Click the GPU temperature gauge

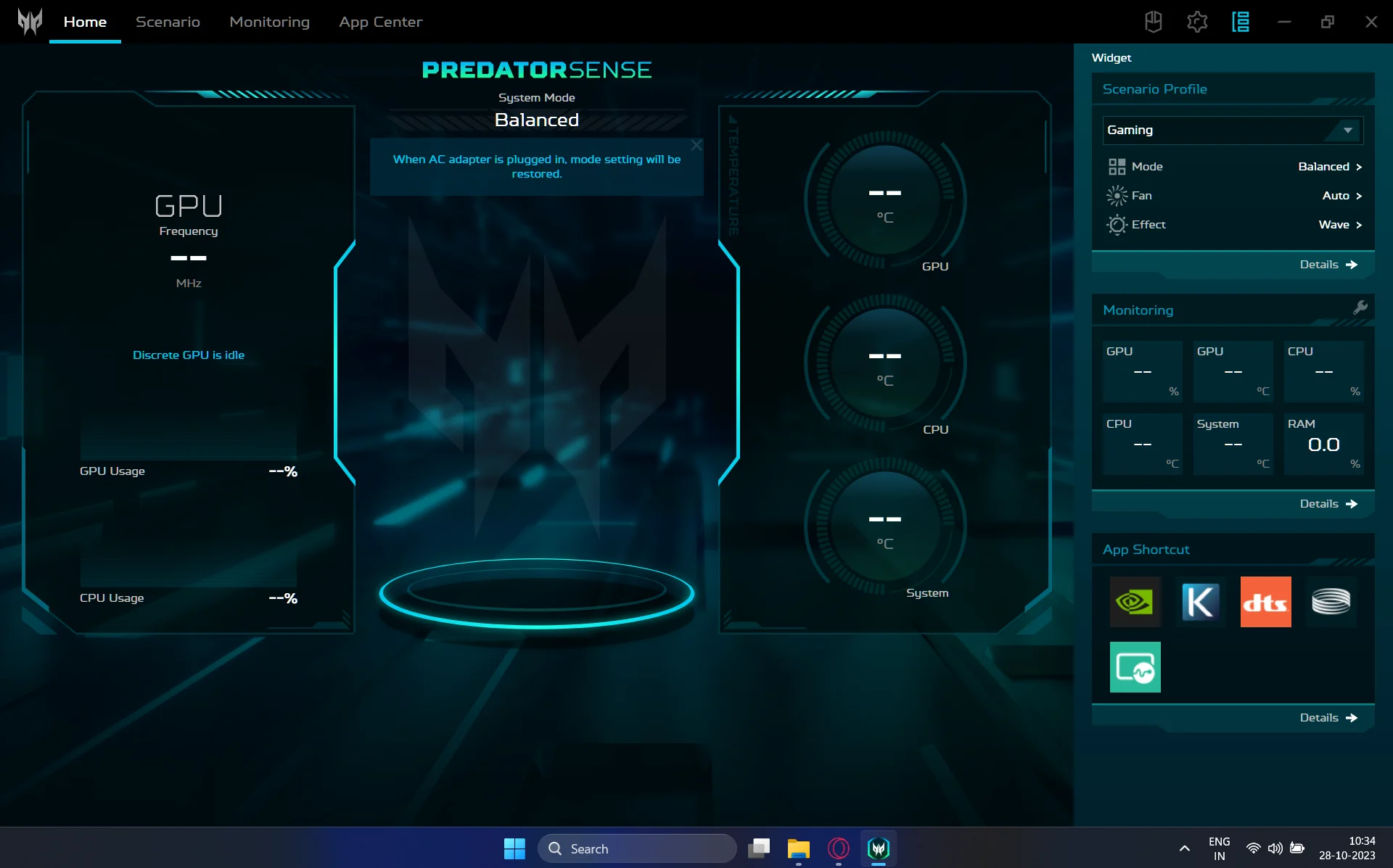[x=885, y=200]
